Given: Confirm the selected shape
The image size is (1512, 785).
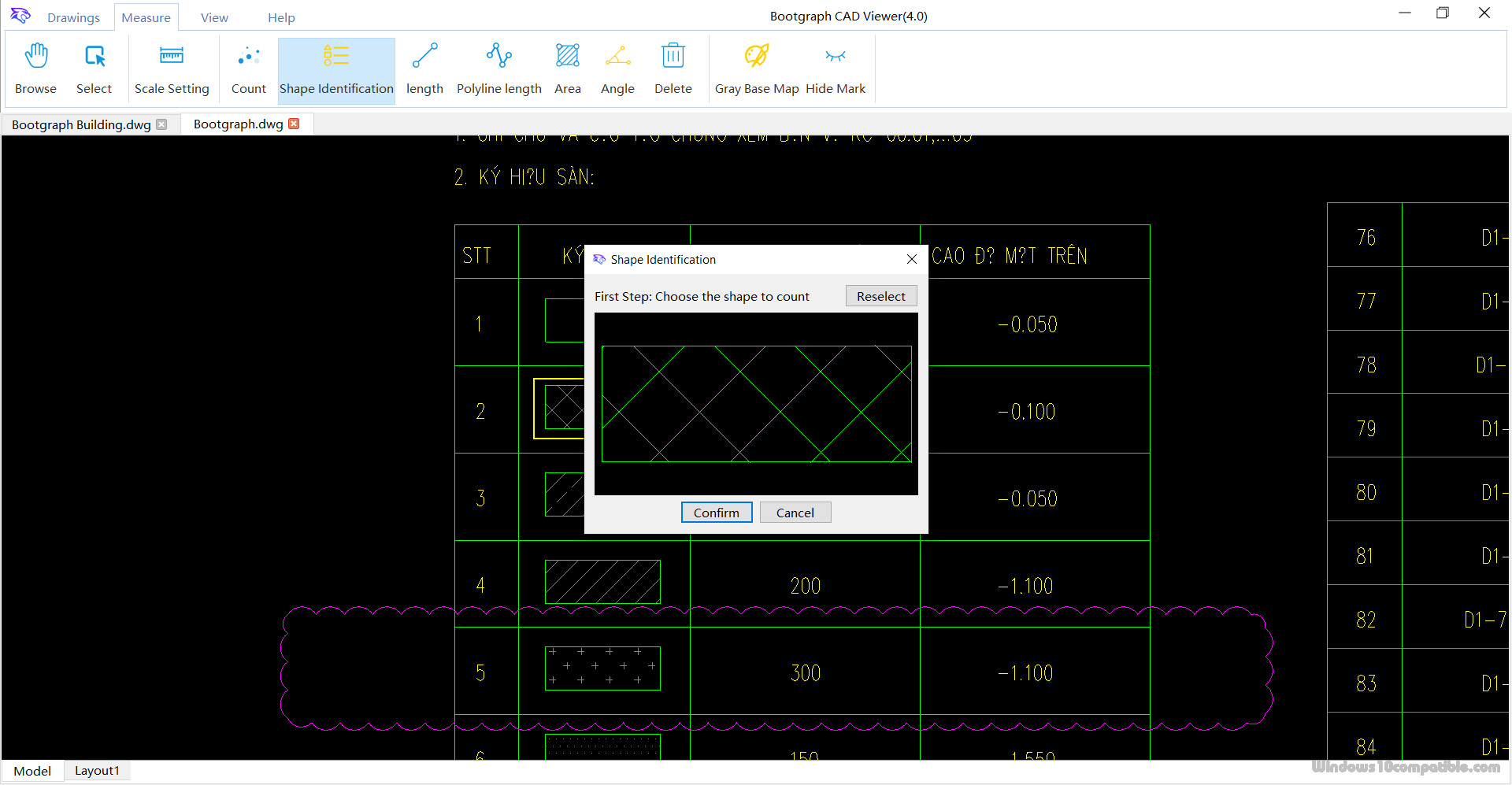Looking at the screenshot, I should click(716, 513).
